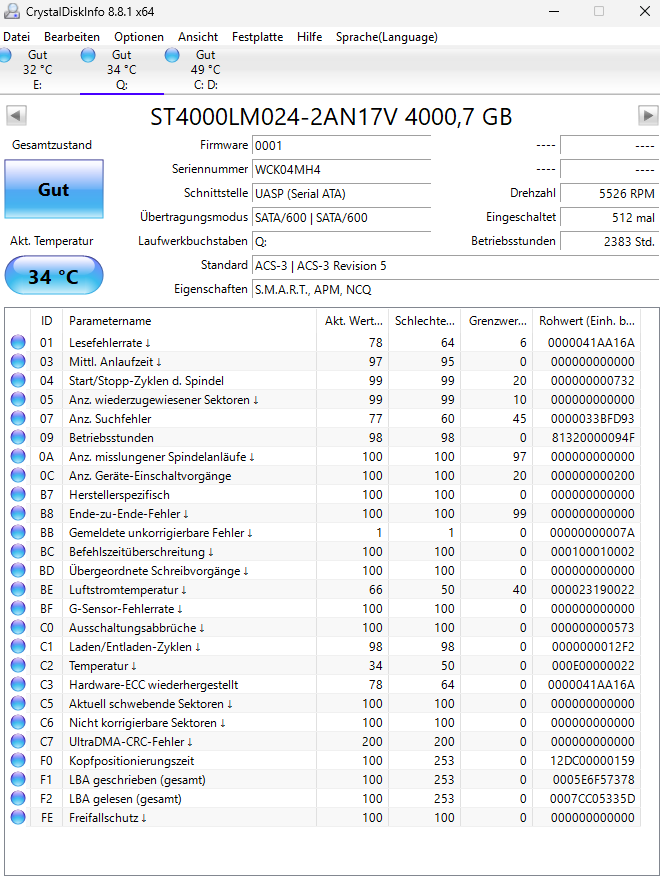This screenshot has width=660, height=880.
Task: Open the Bearbeiten menu
Action: click(72, 37)
